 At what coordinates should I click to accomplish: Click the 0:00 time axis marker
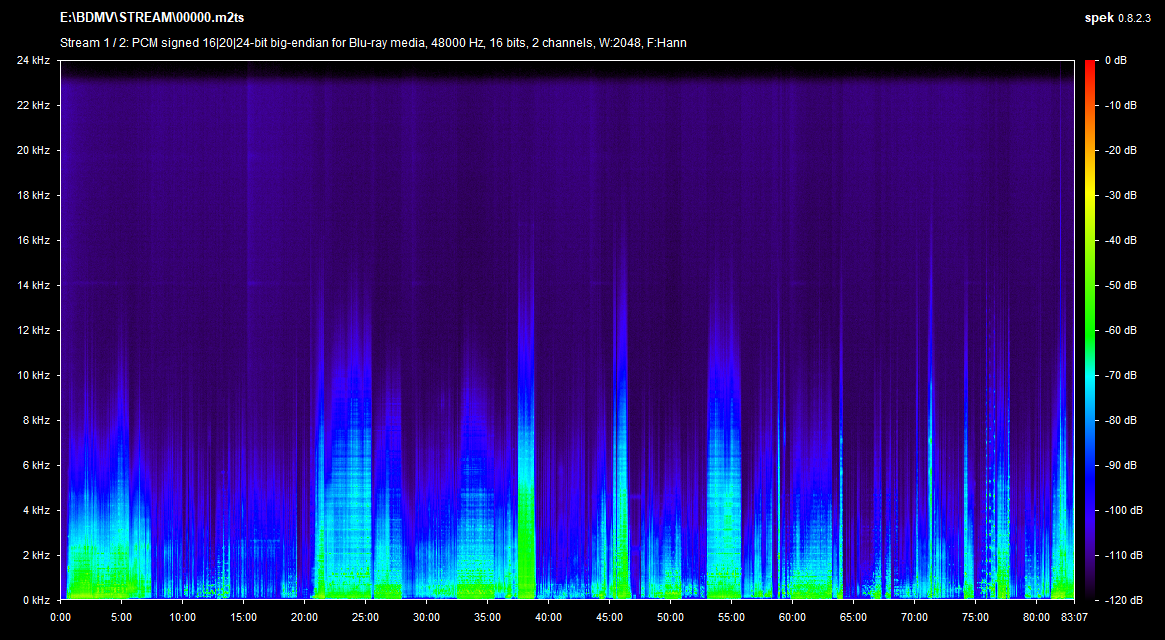pyautogui.click(x=61, y=618)
